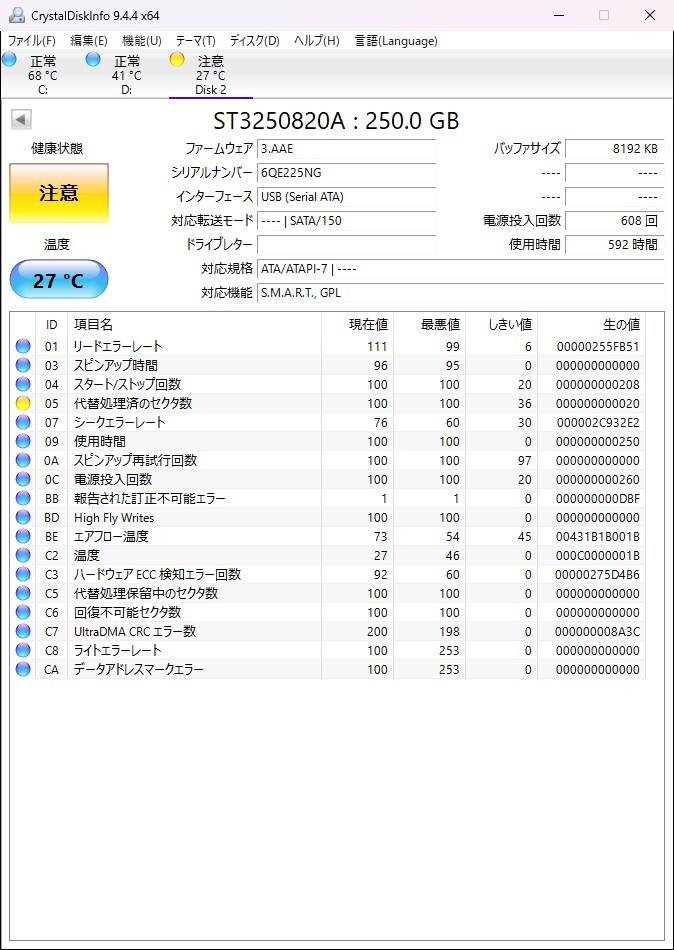Viewport: 674px width, 950px height.
Task: Click the previous disk arrow button
Action: pos(21,120)
